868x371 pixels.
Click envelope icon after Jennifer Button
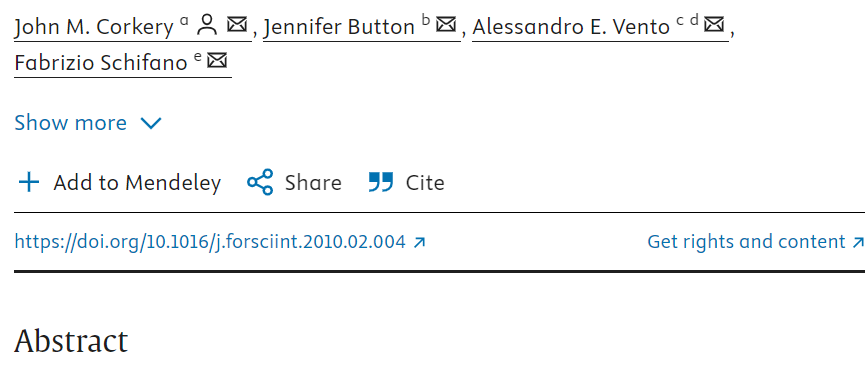click(x=446, y=25)
